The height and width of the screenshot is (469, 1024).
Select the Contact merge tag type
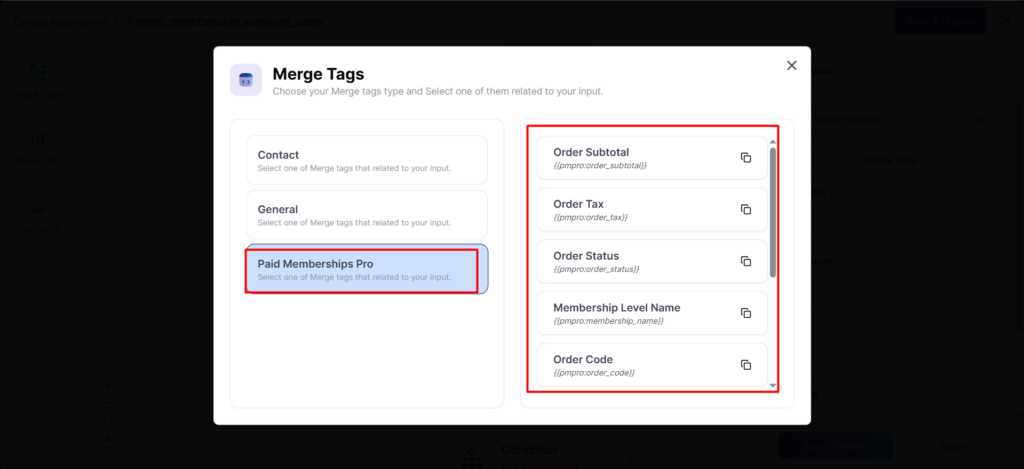tap(366, 160)
